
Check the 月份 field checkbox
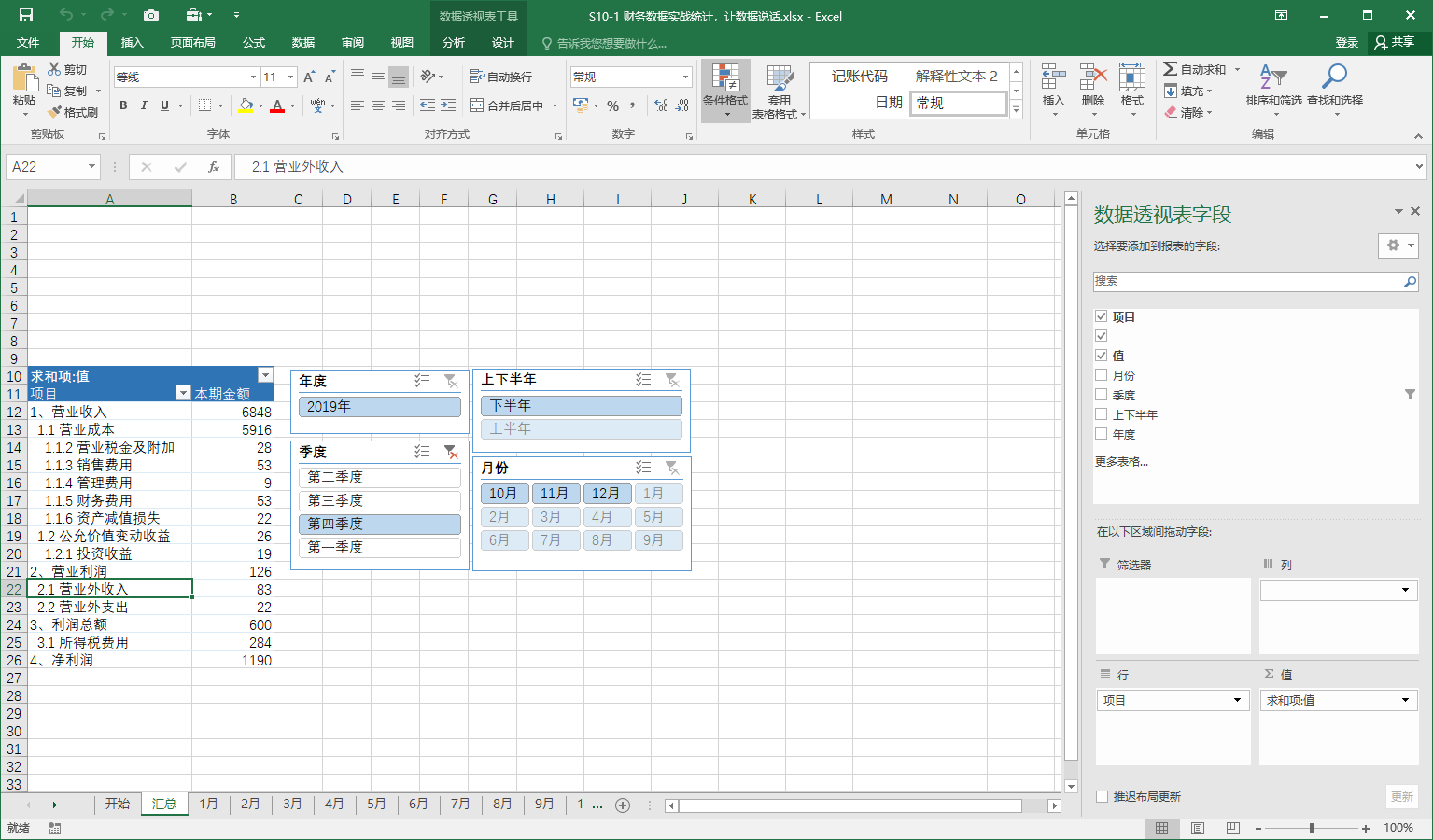coord(1102,375)
